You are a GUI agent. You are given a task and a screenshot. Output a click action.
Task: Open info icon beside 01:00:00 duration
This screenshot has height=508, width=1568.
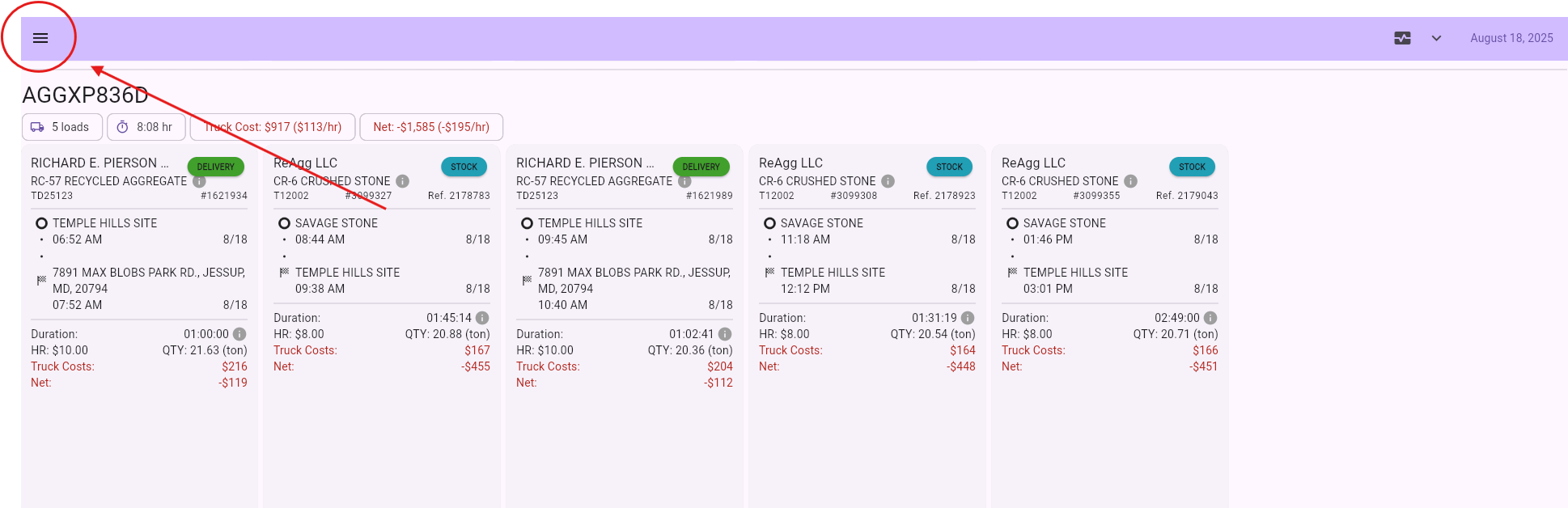pyautogui.click(x=239, y=334)
